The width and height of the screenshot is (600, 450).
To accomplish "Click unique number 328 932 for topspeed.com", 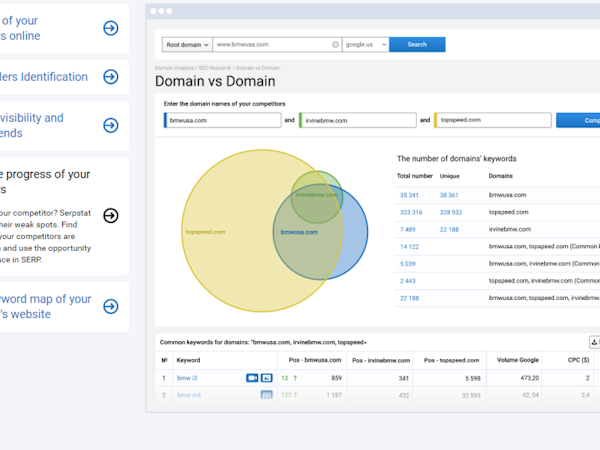I will (x=451, y=212).
